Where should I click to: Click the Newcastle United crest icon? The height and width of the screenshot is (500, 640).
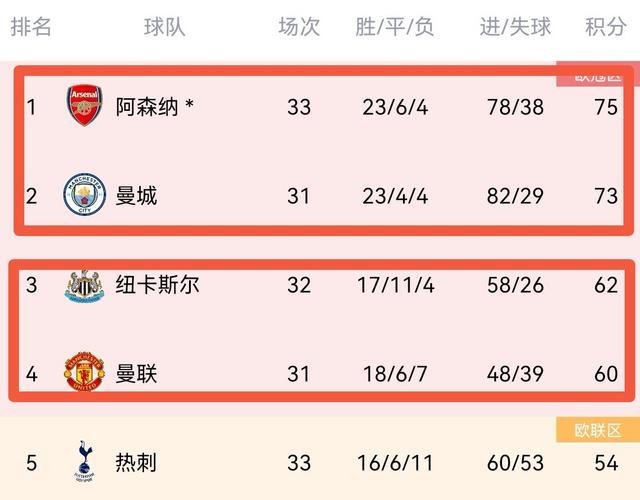pos(84,285)
